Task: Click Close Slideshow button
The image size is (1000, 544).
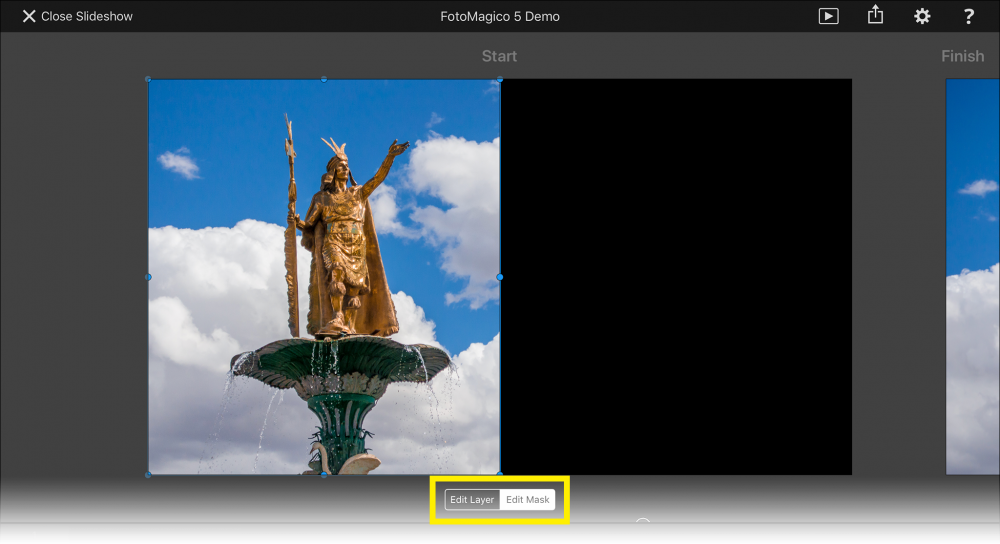Action: click(77, 17)
